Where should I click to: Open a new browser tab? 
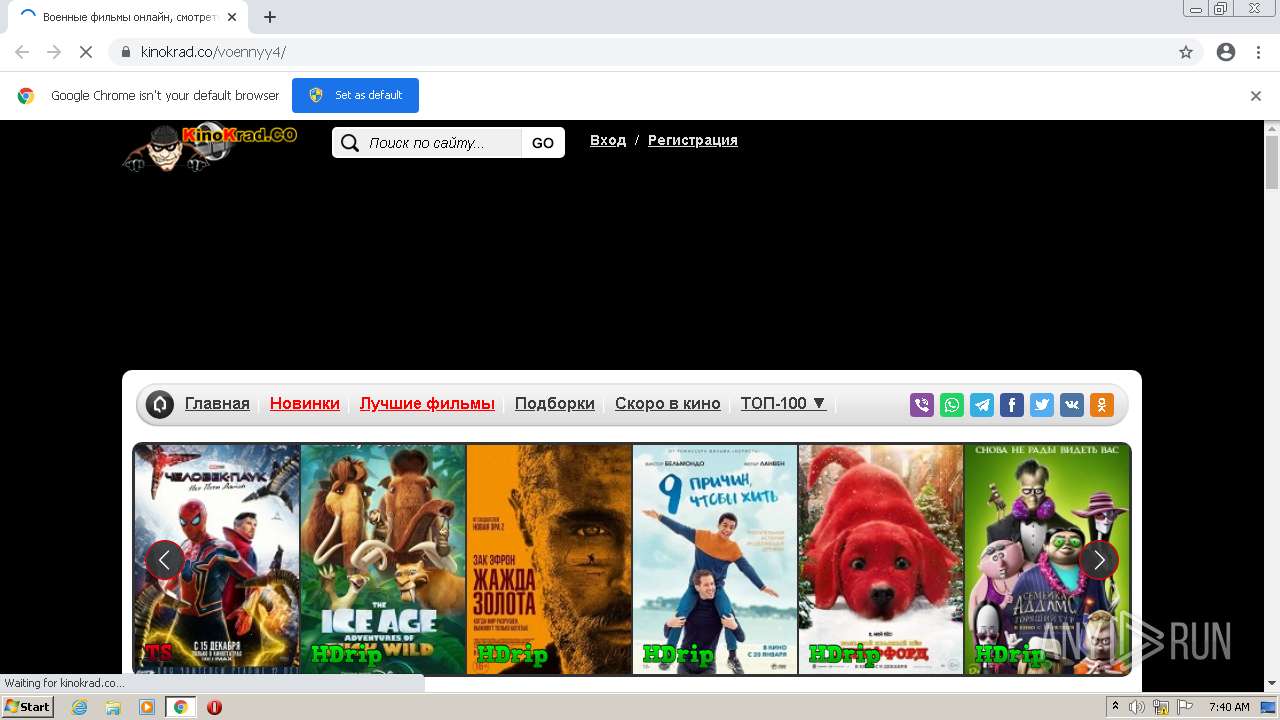click(x=270, y=17)
